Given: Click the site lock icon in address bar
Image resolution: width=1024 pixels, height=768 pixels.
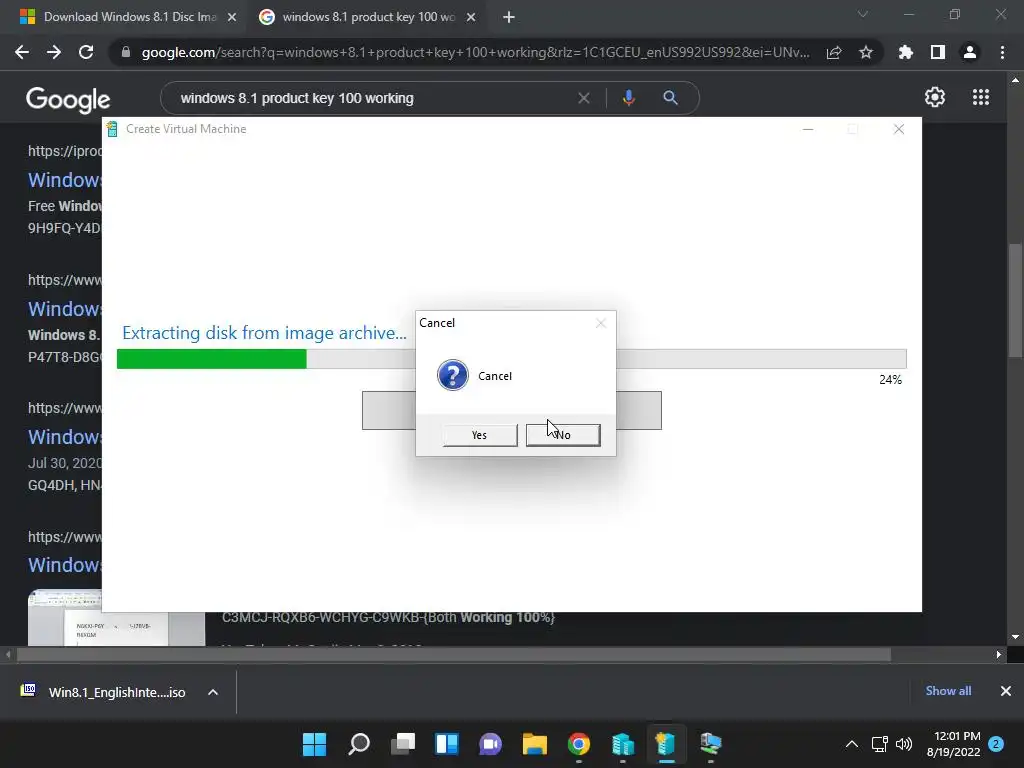Looking at the screenshot, I should coord(126,52).
